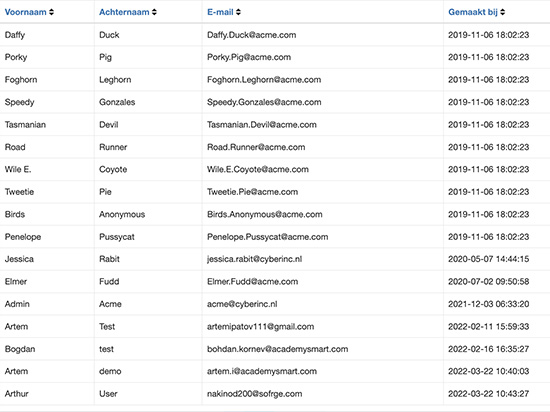The width and height of the screenshot is (550, 412).
Task: Click the sort arrows next to Voornaam
Action: click(52, 12)
